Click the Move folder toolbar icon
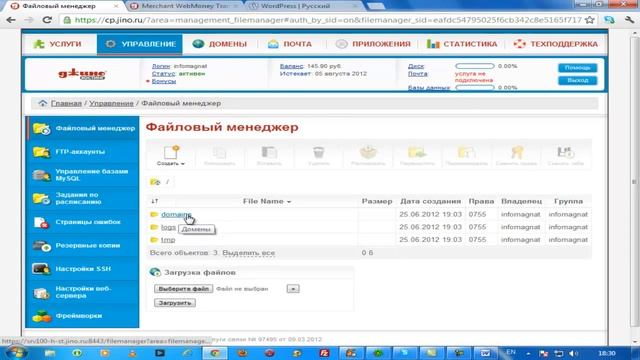Image resolution: width=640 pixels, height=360 pixels. tap(417, 156)
